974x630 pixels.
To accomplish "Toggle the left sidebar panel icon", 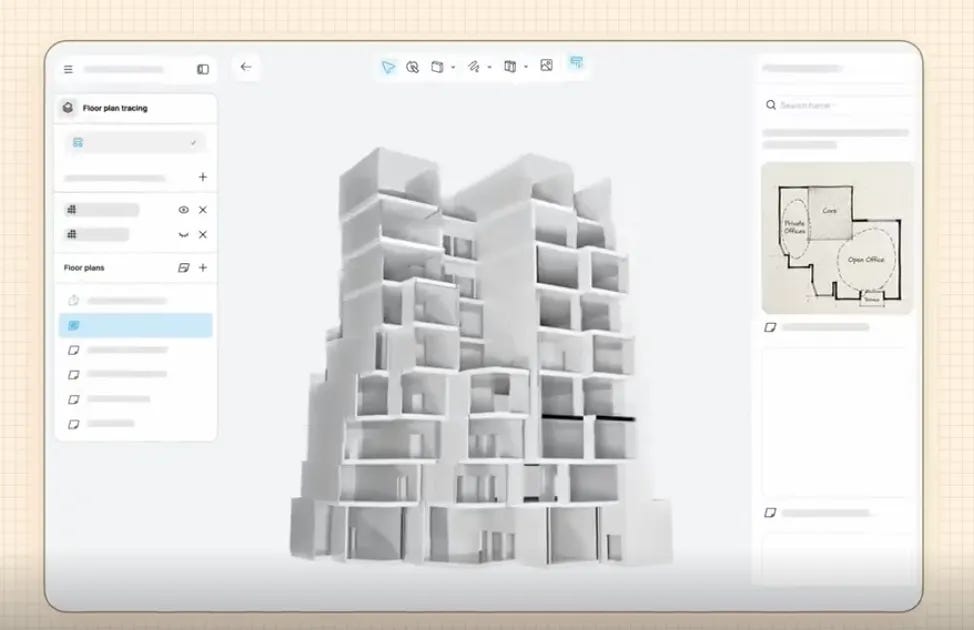I will pyautogui.click(x=203, y=69).
